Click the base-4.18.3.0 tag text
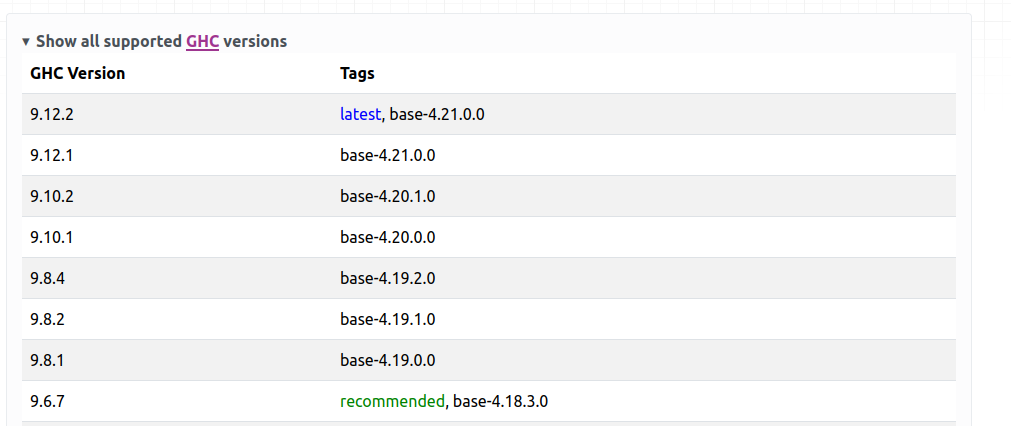Screen dimensions: 1011x426 (x=500, y=402)
